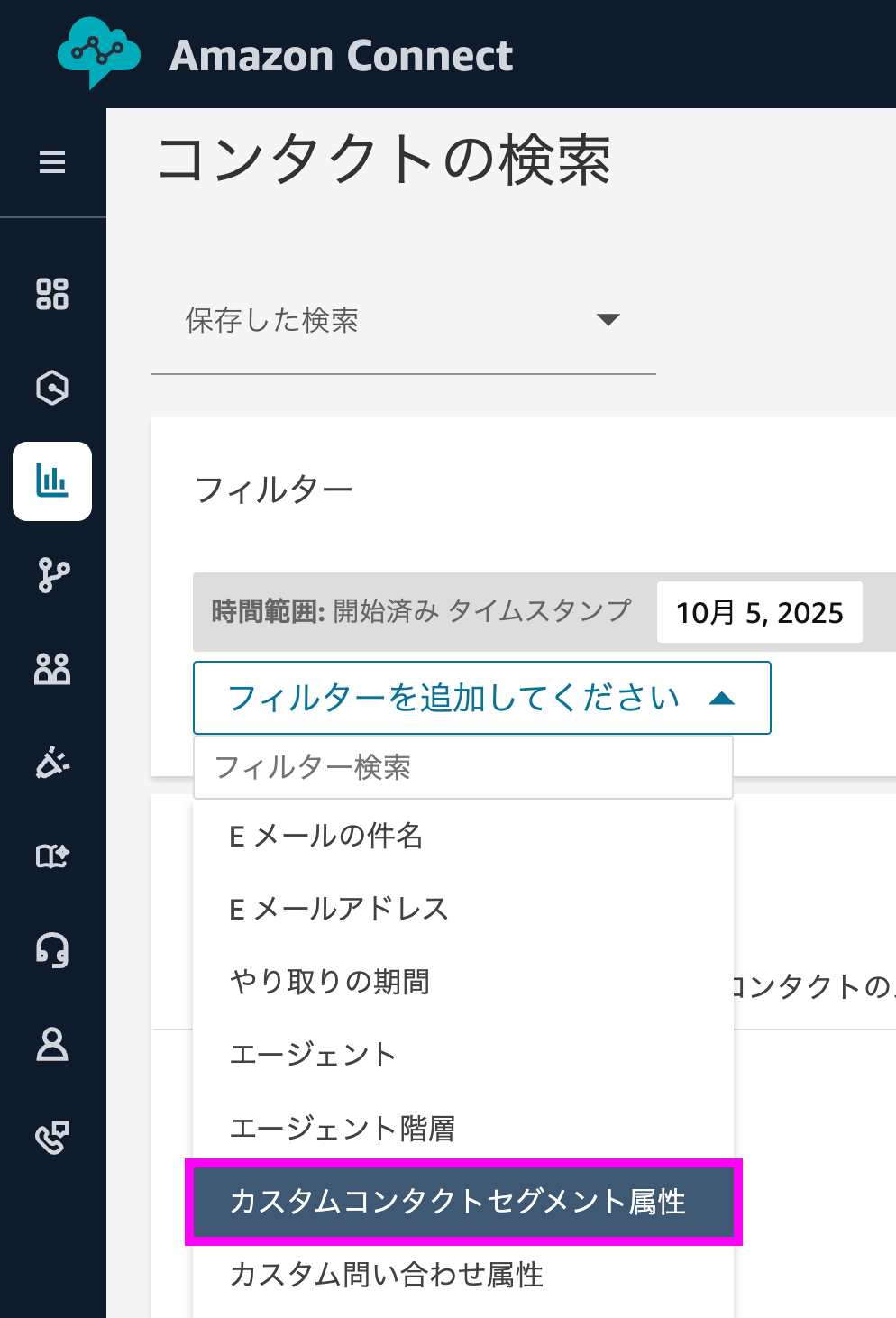Open the hexagon clock sidebar icon
The width and height of the screenshot is (896, 1318).
(52, 388)
